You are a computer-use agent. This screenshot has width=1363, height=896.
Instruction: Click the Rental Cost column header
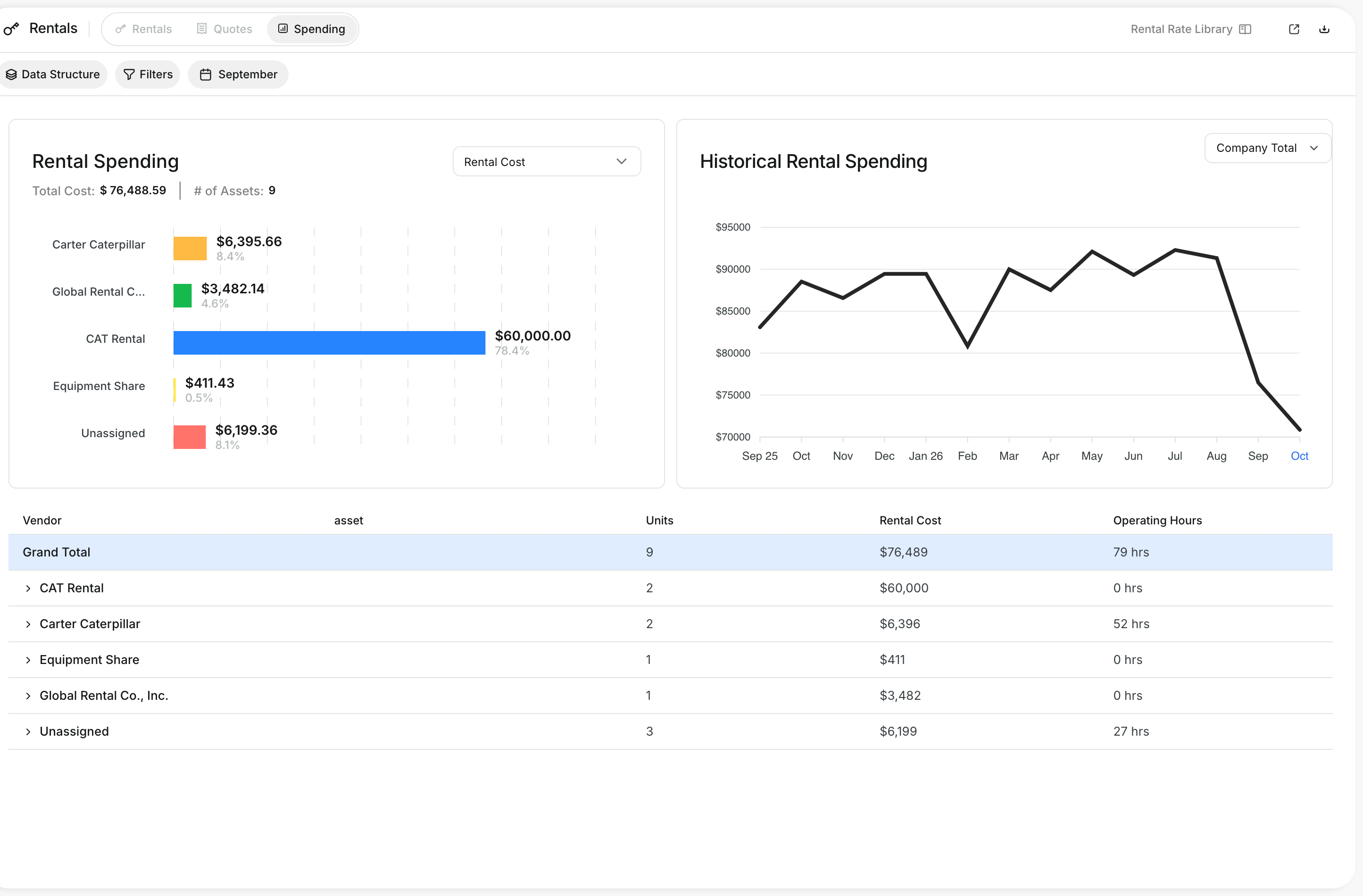click(910, 521)
